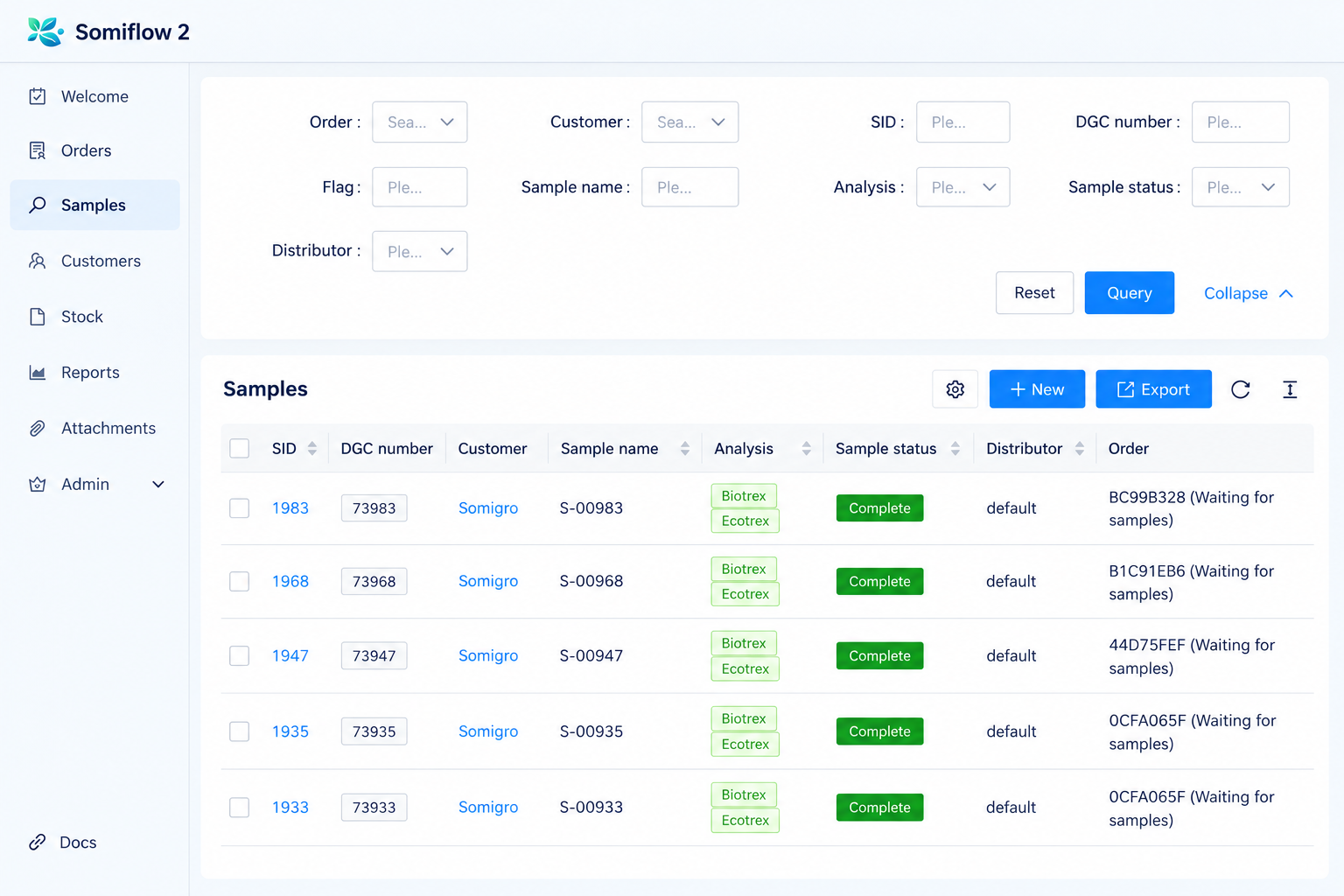
Task: Sort by Analysis column arrows
Action: (806, 449)
